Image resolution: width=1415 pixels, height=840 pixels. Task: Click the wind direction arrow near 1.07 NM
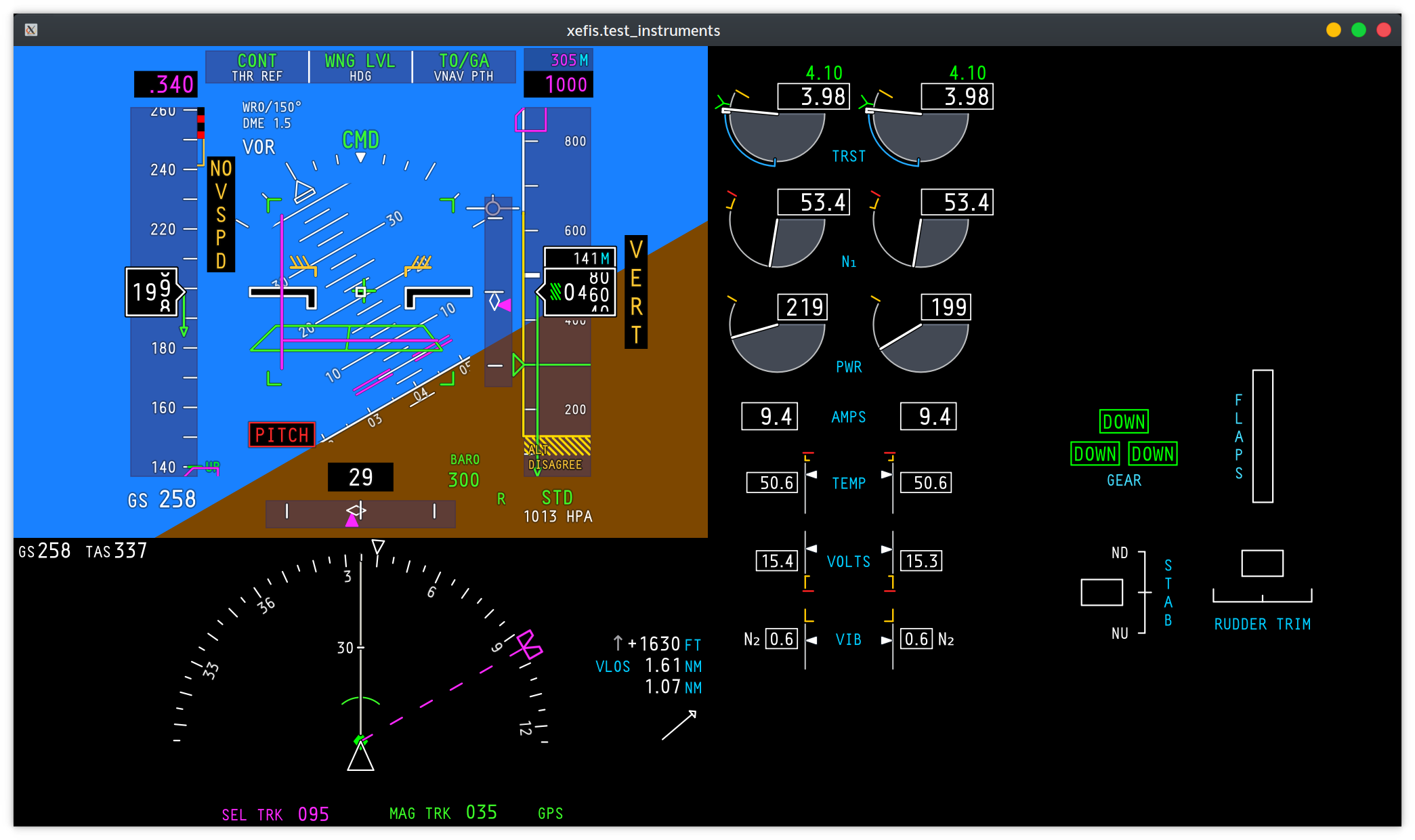(679, 725)
